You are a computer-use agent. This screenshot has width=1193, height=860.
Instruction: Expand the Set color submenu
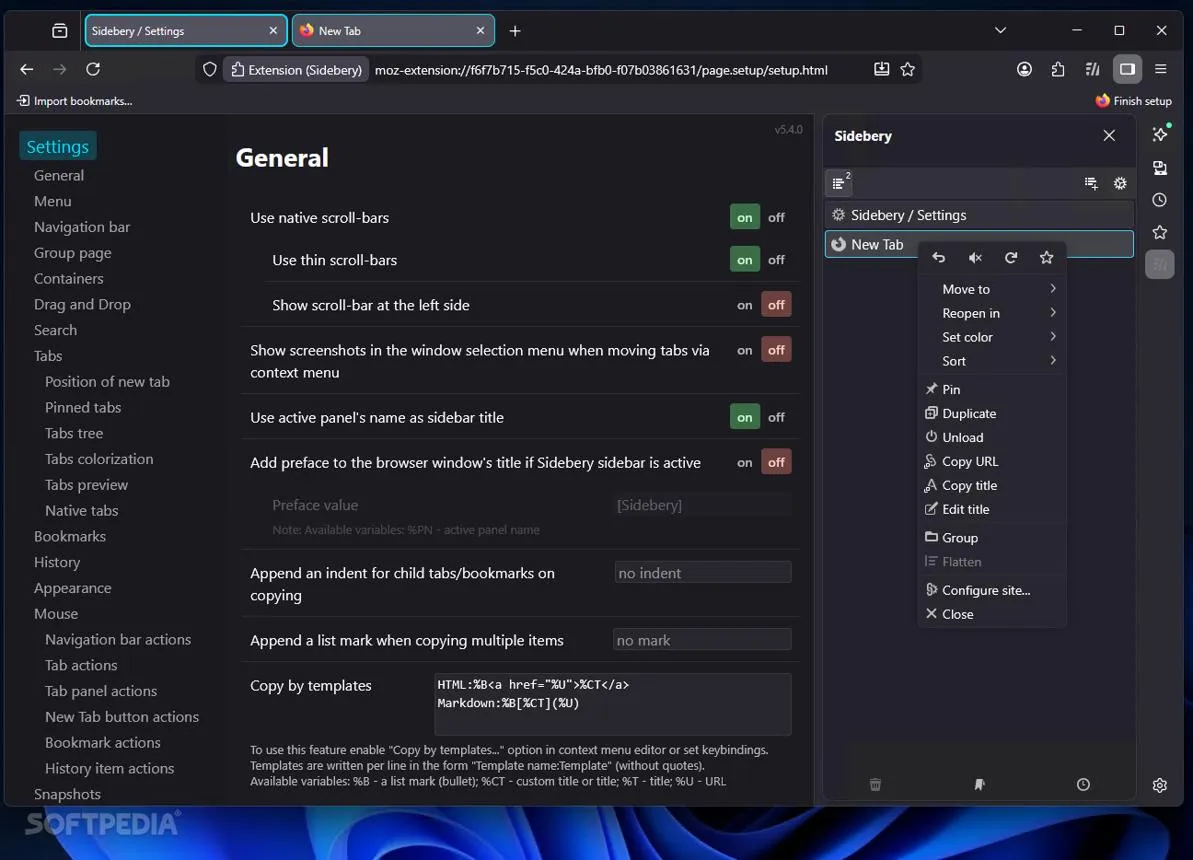click(x=991, y=337)
